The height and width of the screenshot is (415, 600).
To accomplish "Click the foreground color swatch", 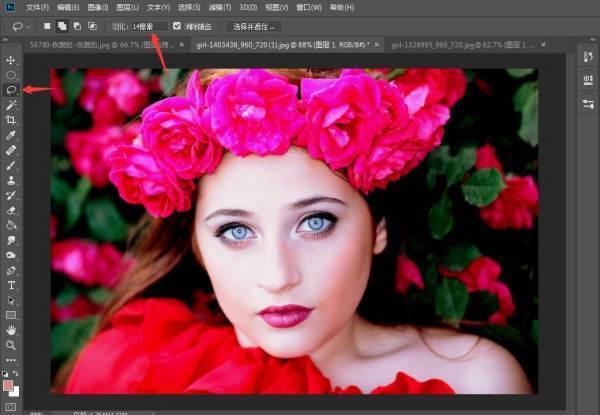I will [9, 384].
